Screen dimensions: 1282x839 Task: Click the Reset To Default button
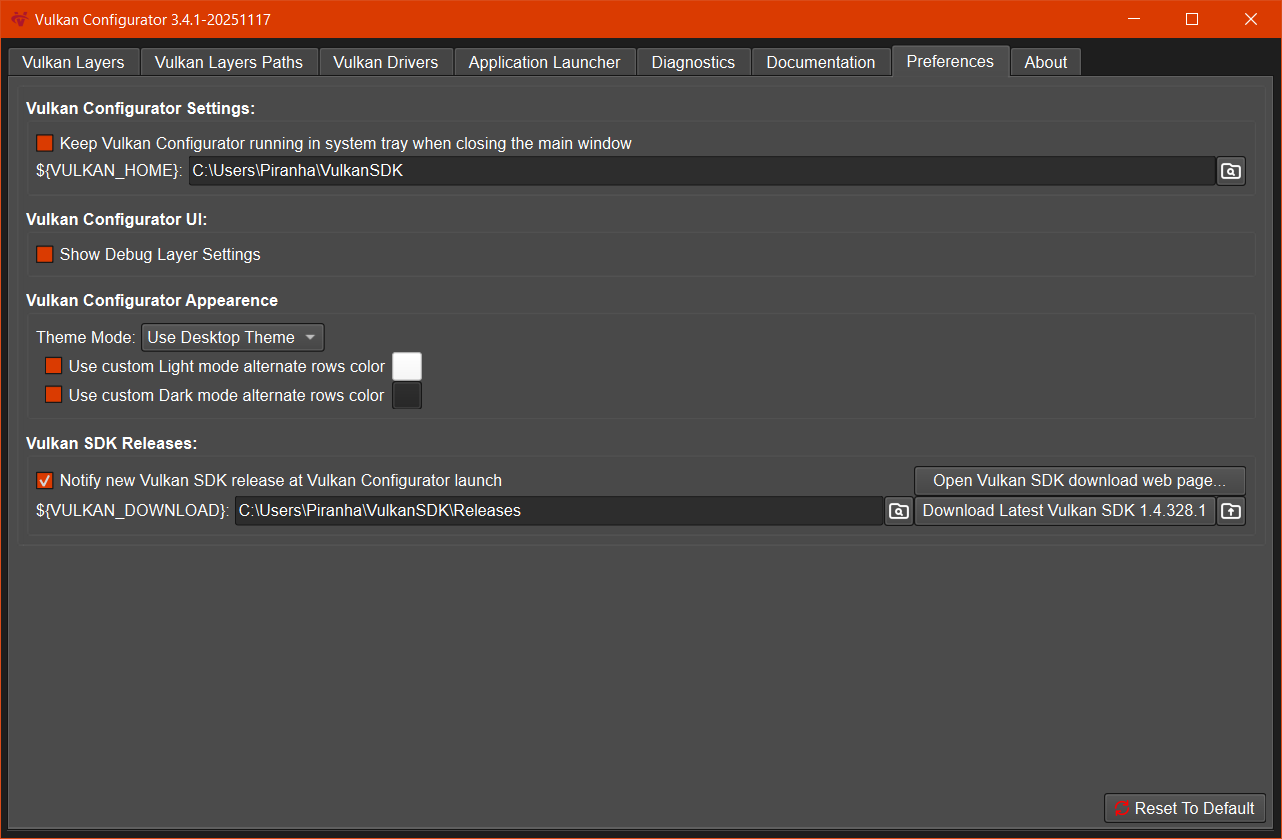coord(1184,808)
